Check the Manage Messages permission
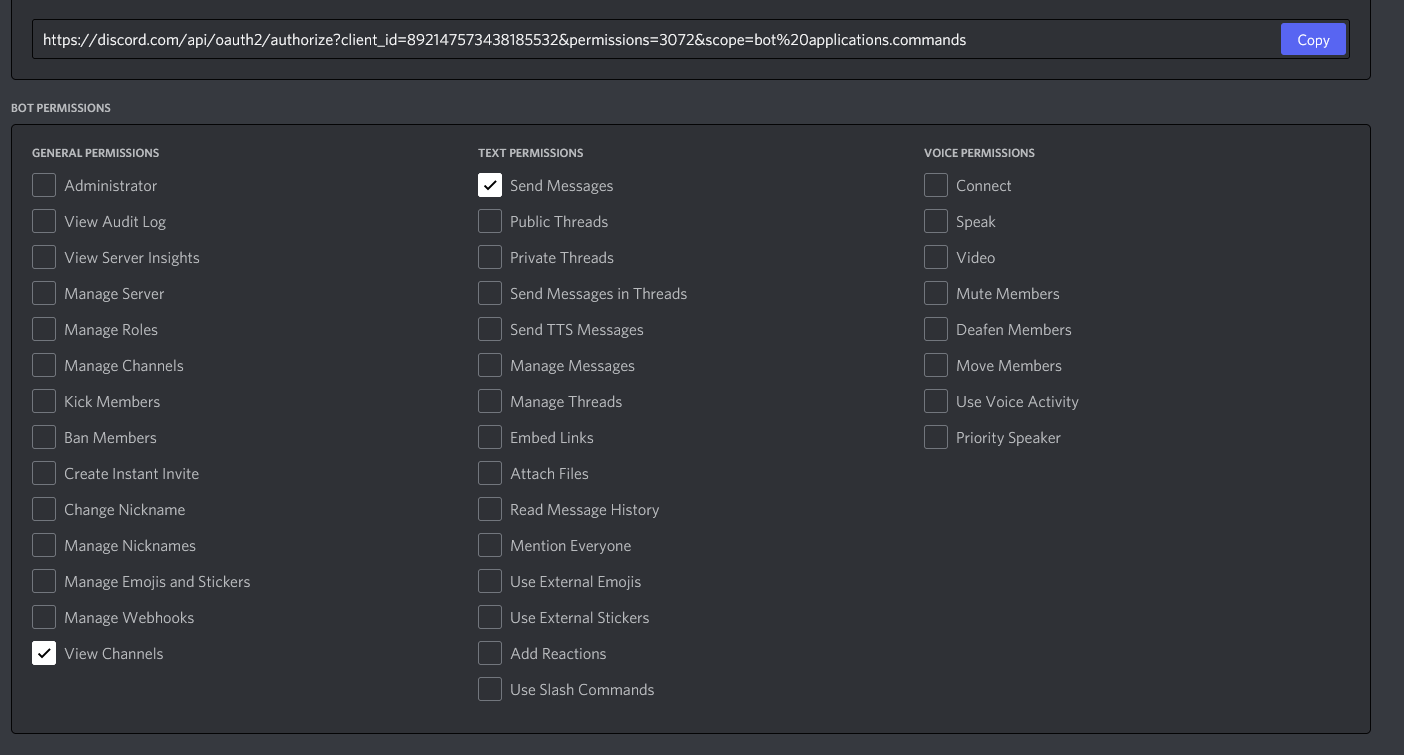This screenshot has height=755, width=1404. [490, 365]
